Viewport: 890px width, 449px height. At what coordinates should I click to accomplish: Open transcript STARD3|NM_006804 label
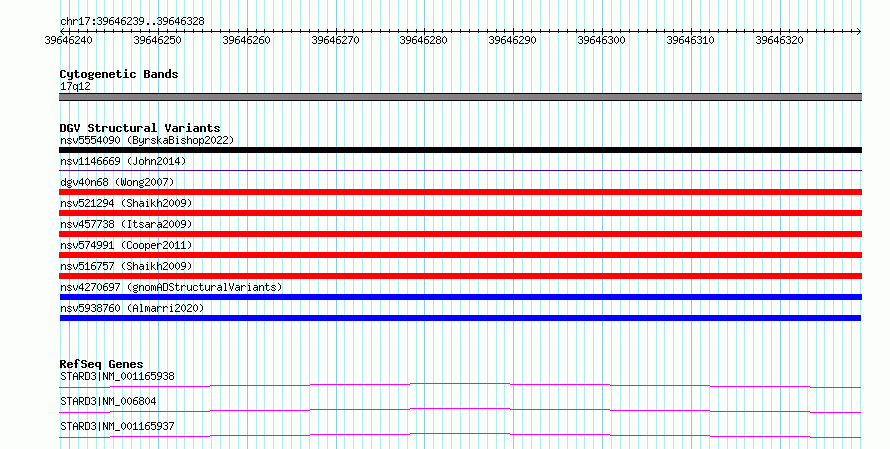[108, 401]
